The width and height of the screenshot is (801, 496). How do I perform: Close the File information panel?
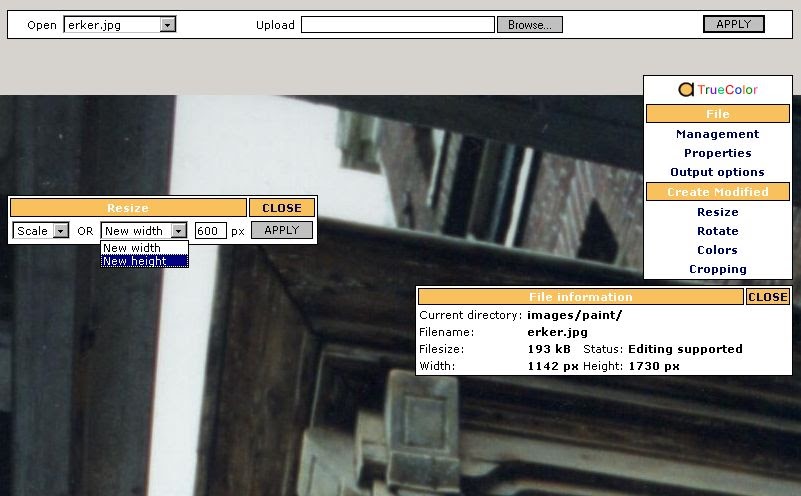[767, 297]
